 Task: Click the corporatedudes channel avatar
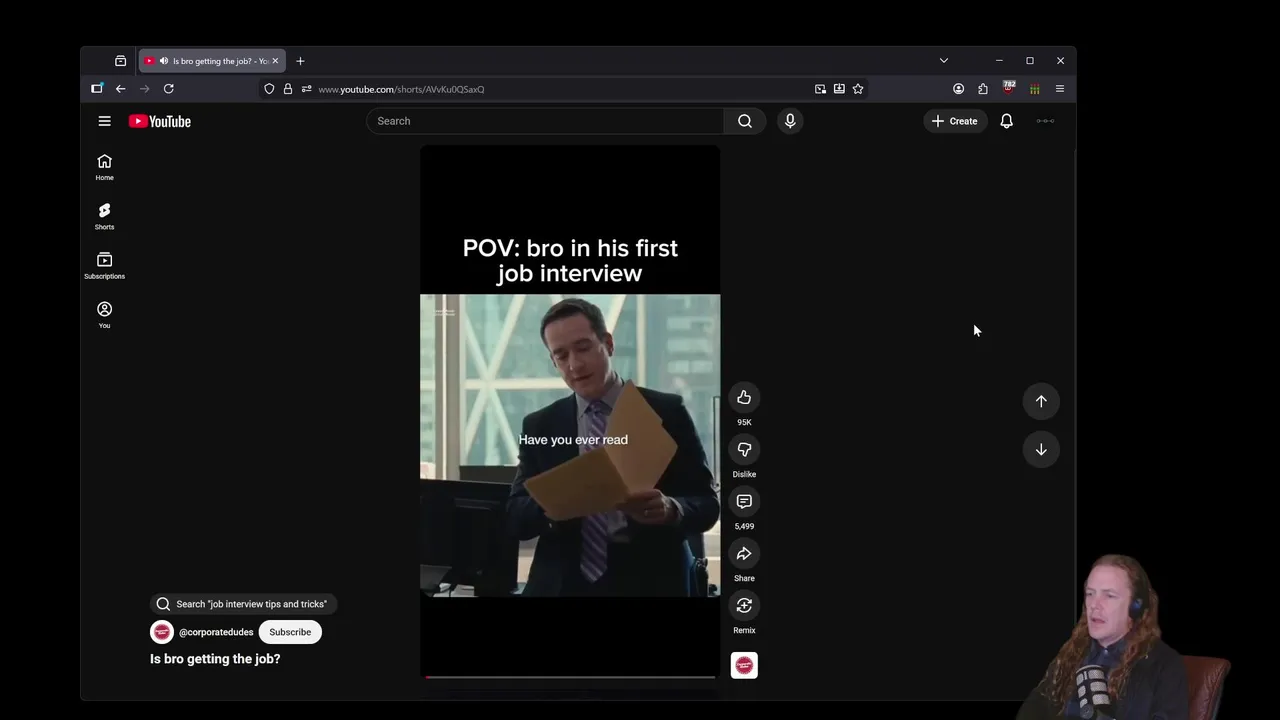[161, 632]
